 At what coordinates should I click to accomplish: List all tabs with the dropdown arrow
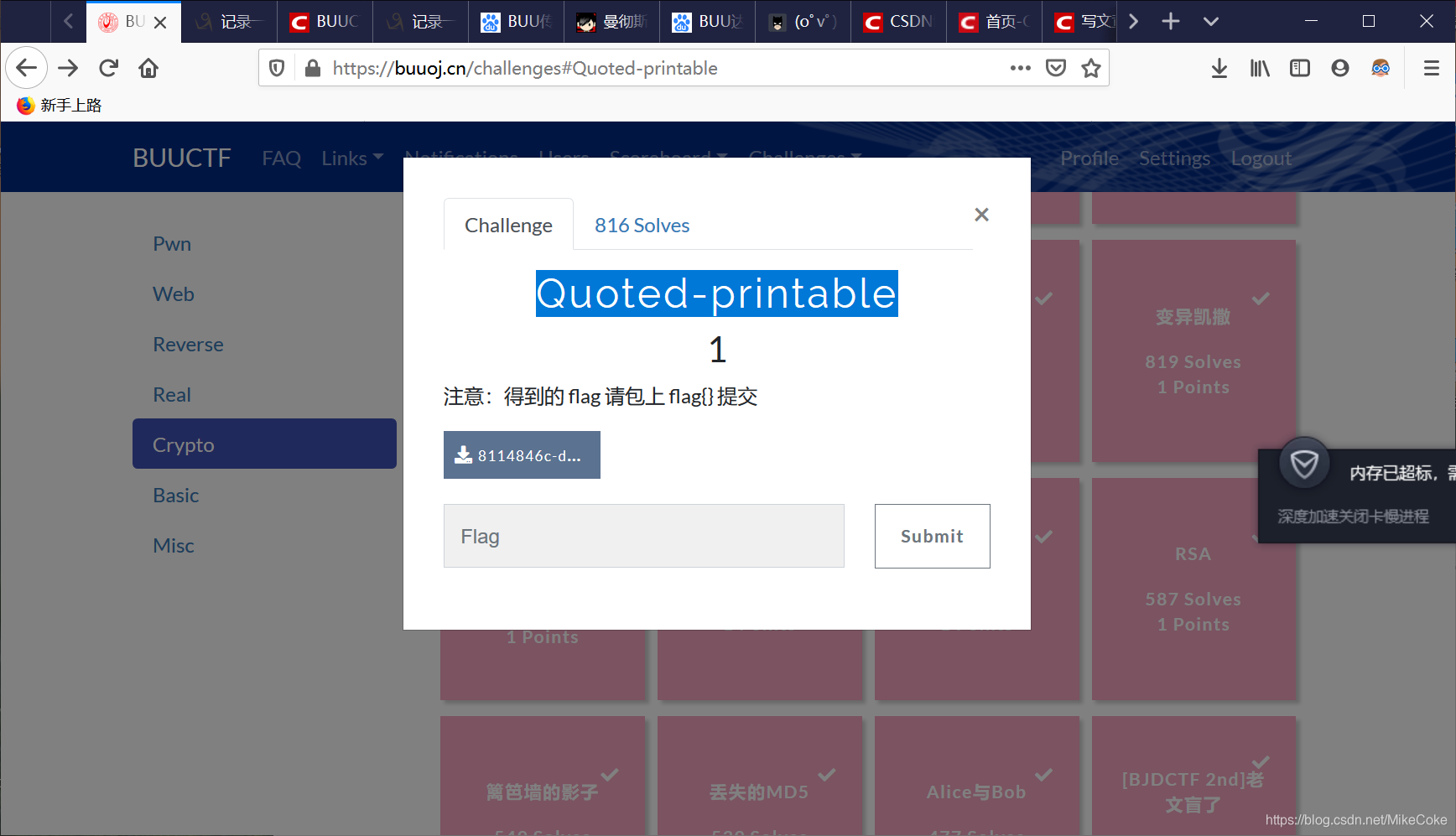point(1211,21)
